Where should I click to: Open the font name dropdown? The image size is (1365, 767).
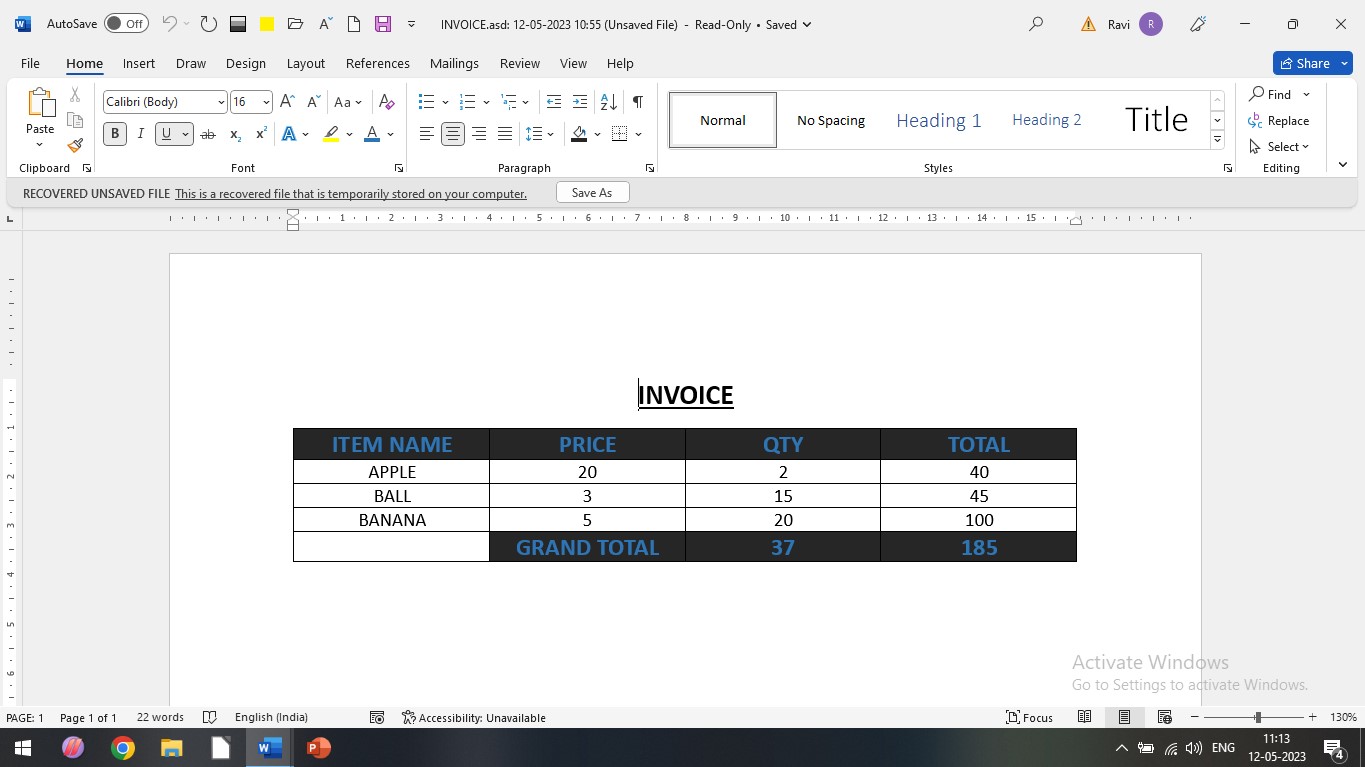pos(221,102)
